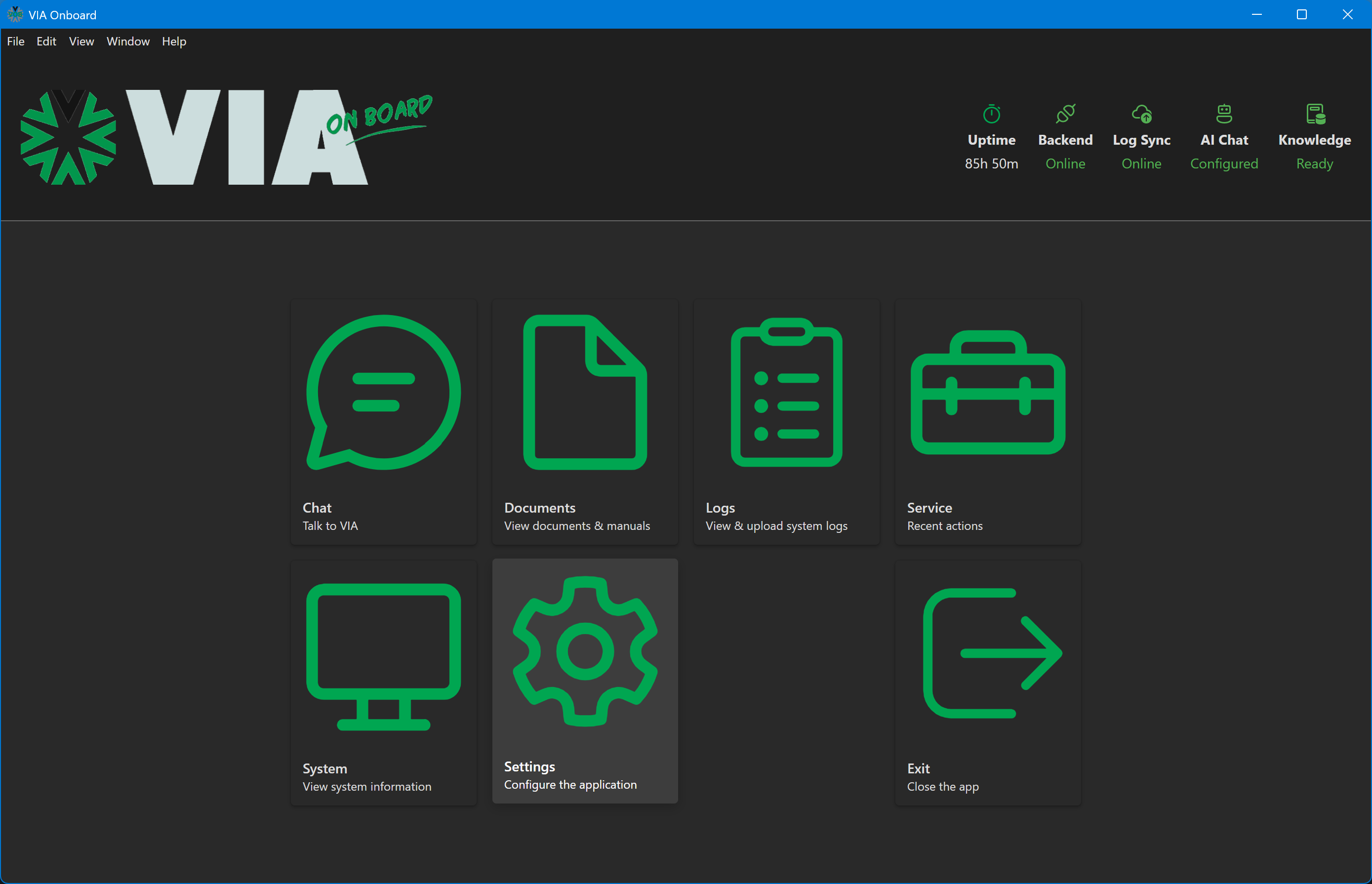This screenshot has width=1372, height=884.
Task: Click 'View documents & manuals' caption
Action: tap(577, 526)
